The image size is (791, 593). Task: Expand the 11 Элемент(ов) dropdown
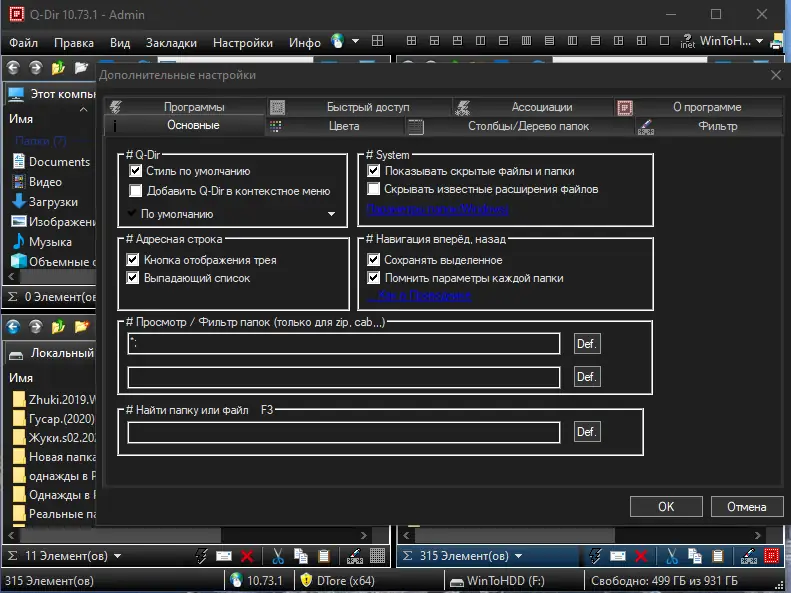[x=118, y=556]
